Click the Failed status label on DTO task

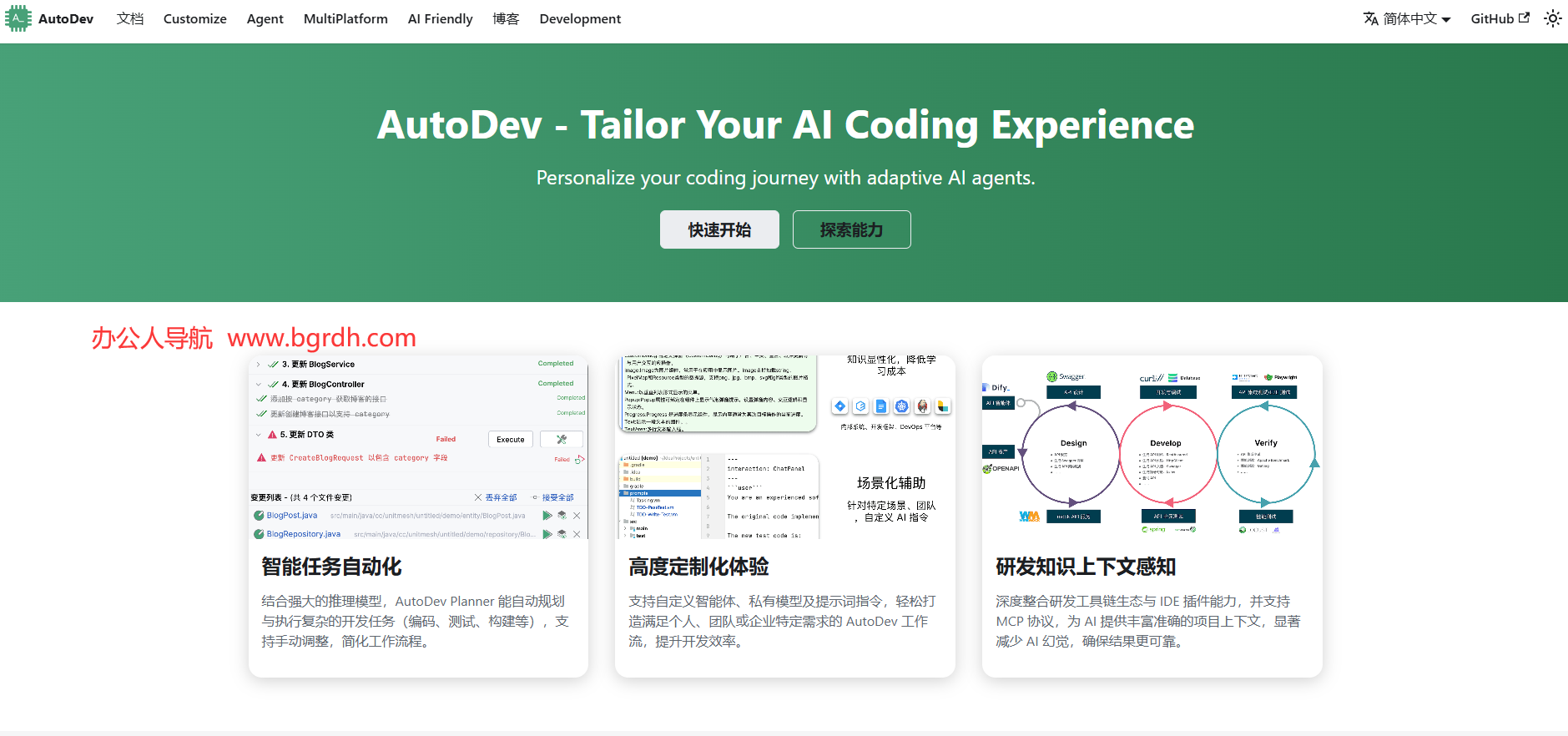[446, 439]
